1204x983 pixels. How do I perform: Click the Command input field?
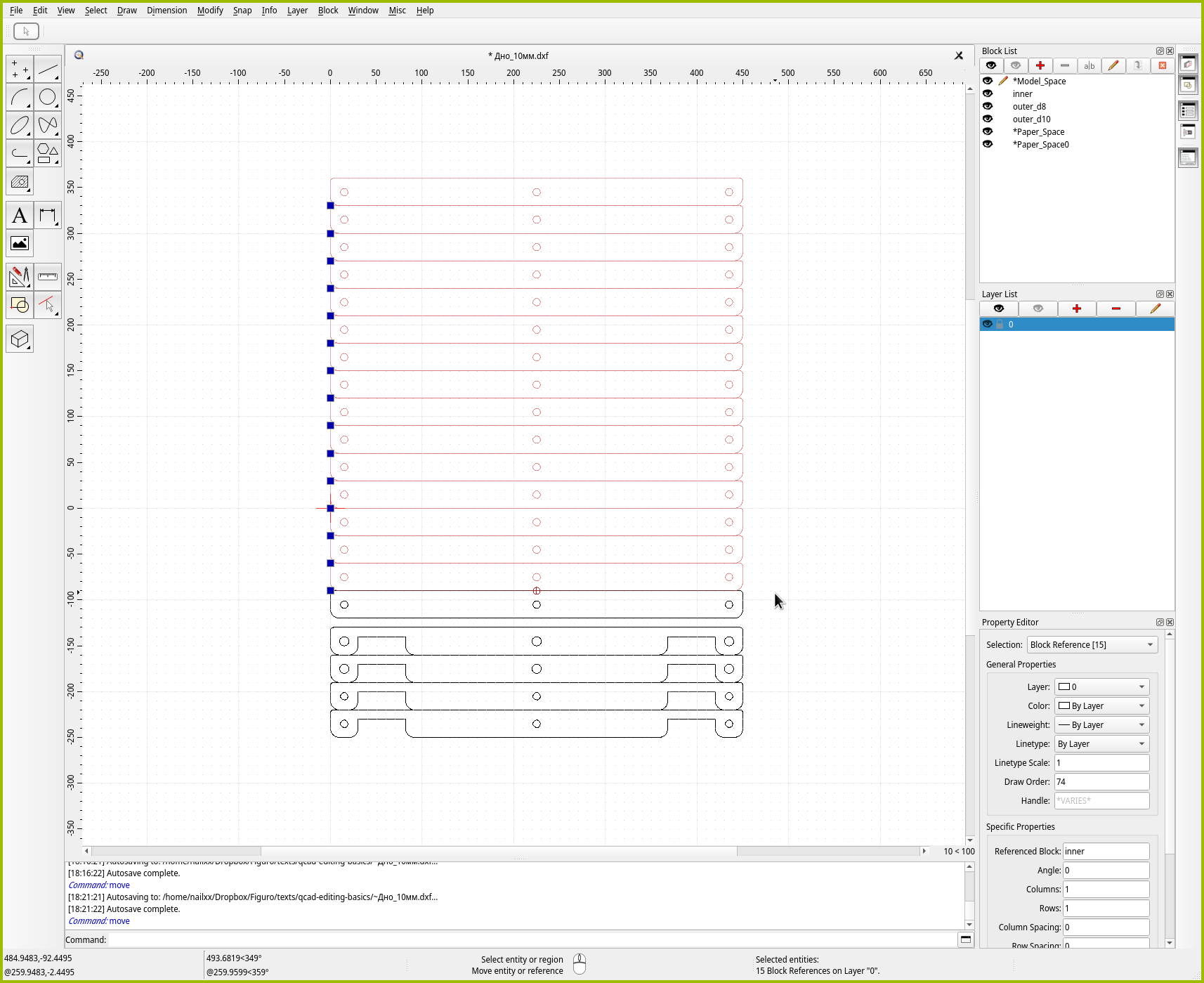[x=532, y=939]
